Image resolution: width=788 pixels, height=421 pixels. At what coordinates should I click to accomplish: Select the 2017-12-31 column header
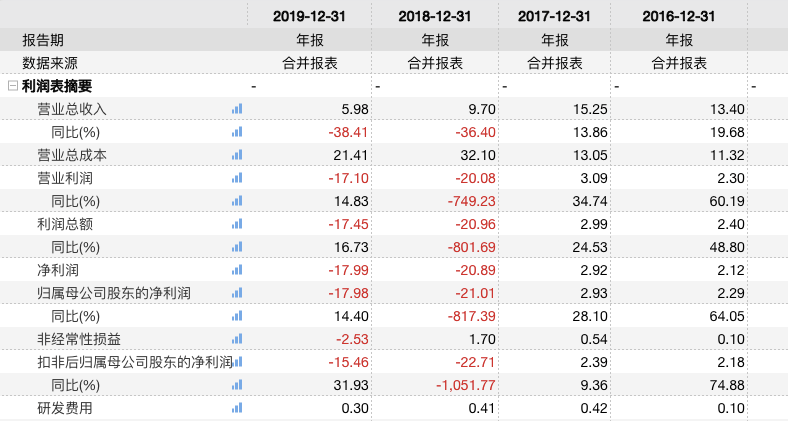554,17
